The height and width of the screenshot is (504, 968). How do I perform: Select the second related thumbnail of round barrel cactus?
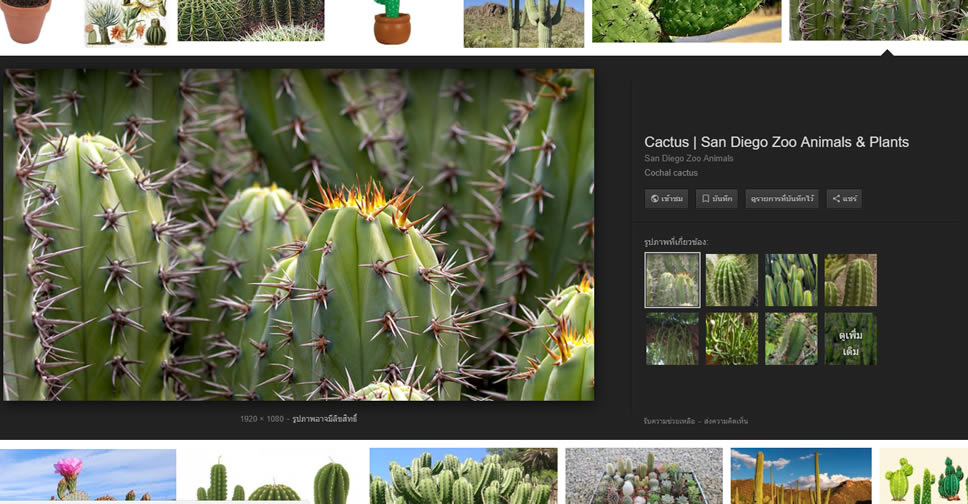[731, 280]
